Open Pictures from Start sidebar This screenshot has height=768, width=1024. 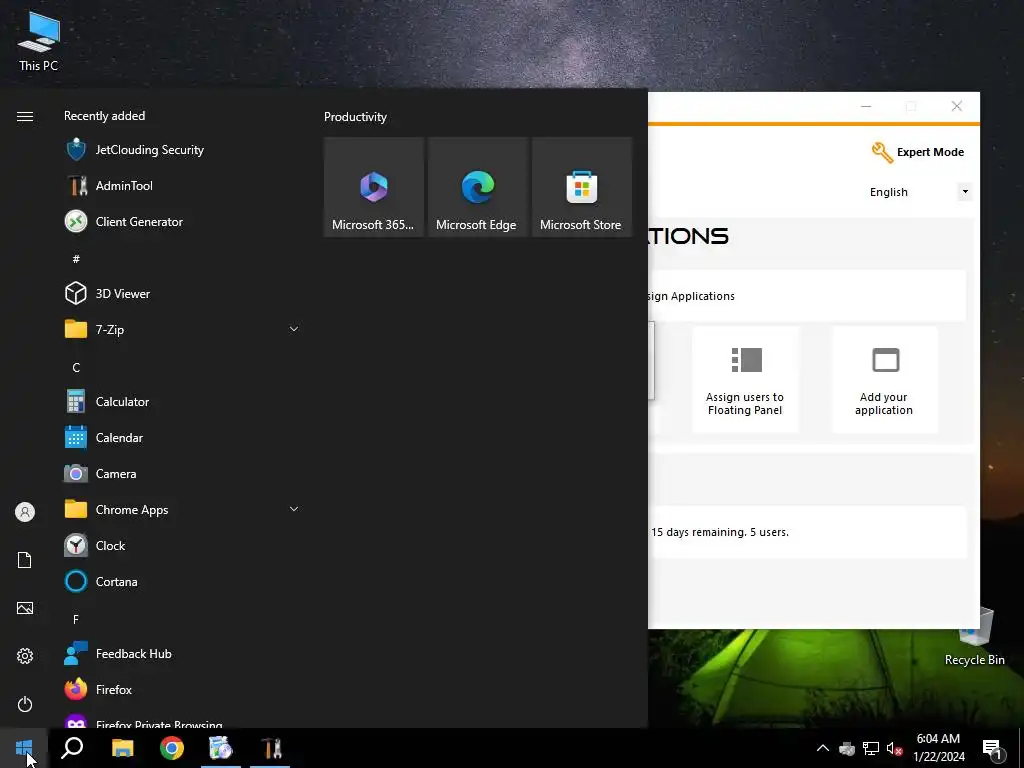tap(25, 608)
